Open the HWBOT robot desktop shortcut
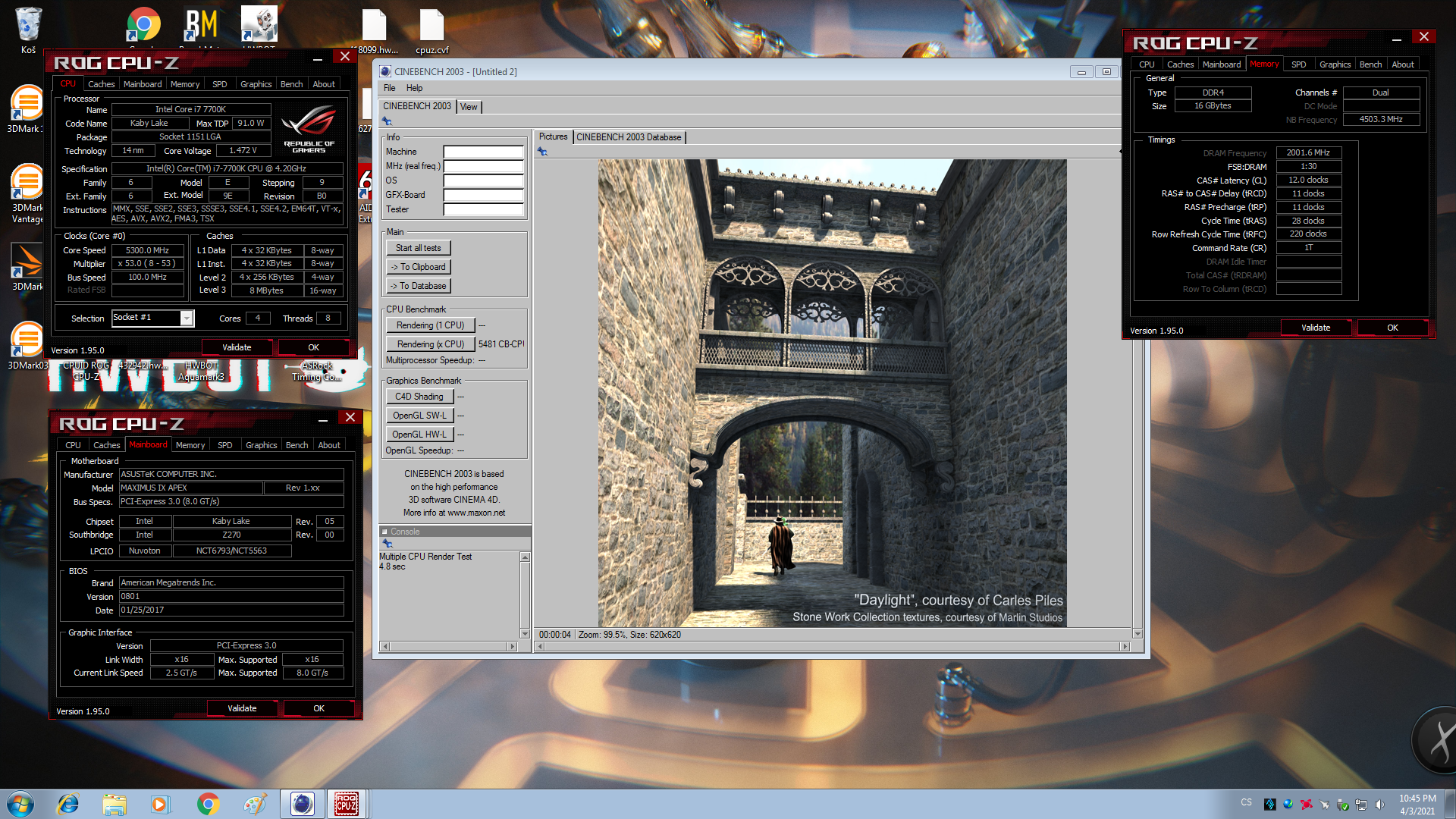 pos(259,25)
